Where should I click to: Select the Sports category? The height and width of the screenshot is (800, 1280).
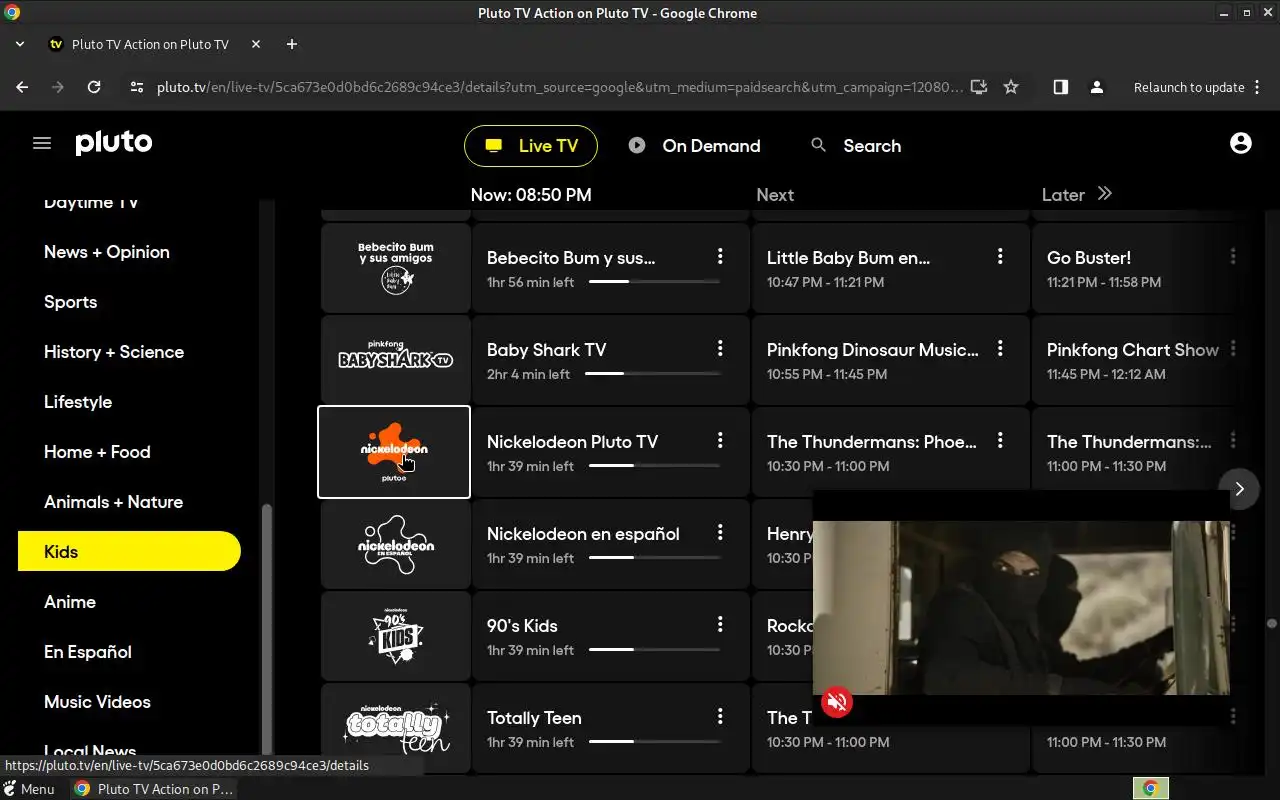(x=71, y=302)
